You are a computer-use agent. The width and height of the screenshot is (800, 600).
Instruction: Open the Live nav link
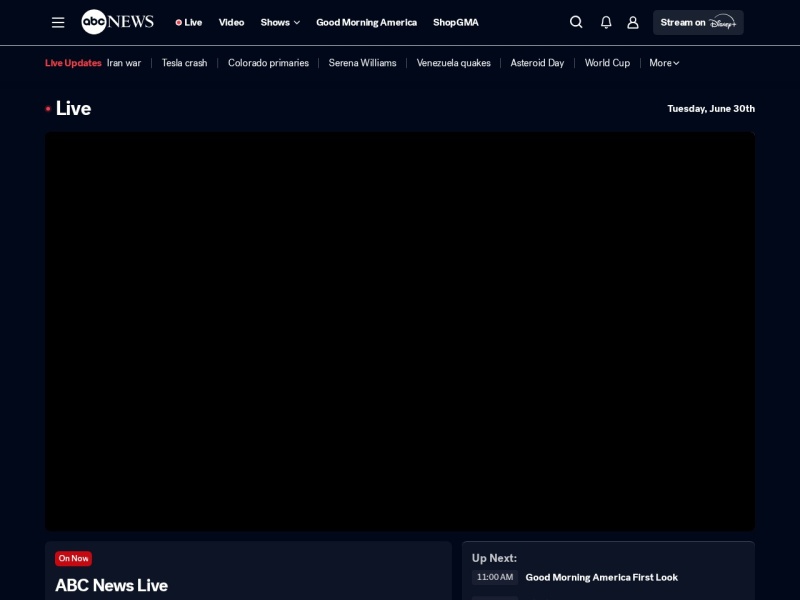(x=189, y=22)
